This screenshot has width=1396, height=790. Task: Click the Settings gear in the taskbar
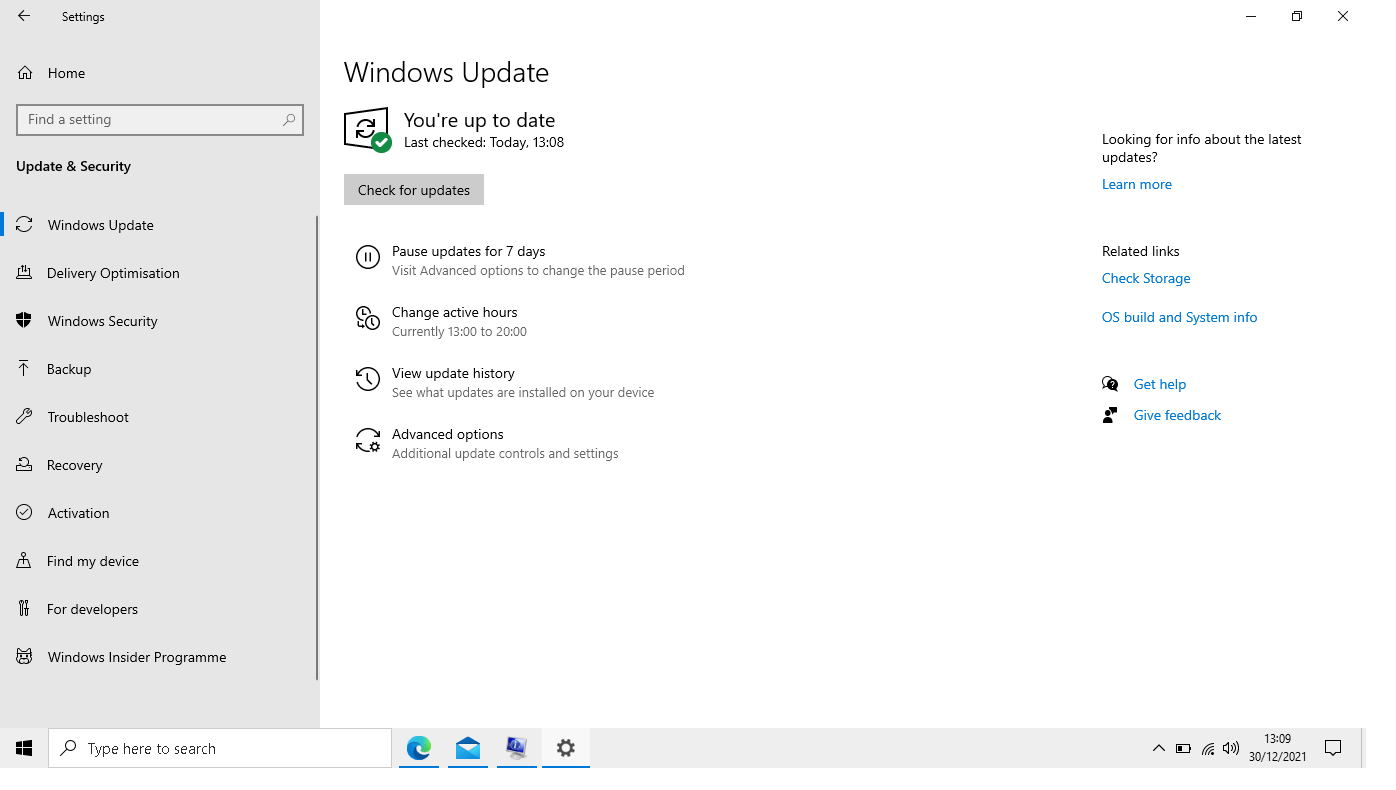click(566, 748)
